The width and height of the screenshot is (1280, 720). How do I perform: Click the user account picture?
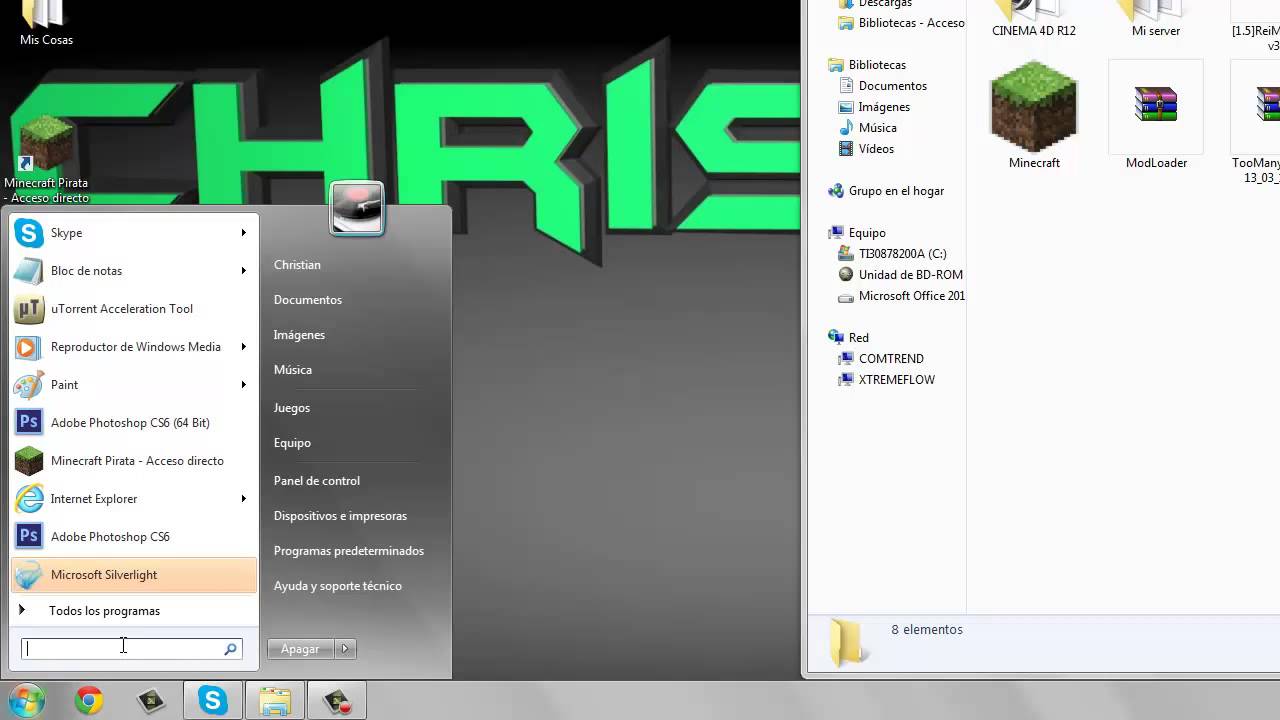coord(357,208)
